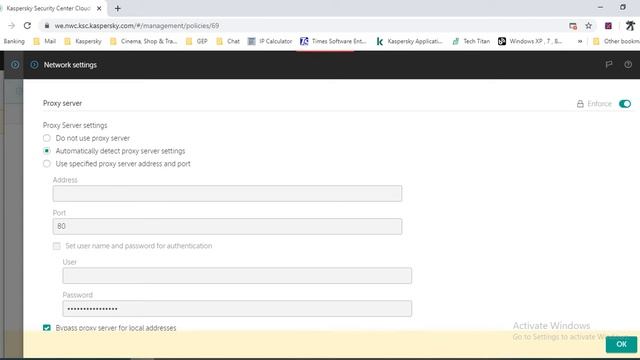This screenshot has width=640, height=360.
Task: Open the Other bookmarks folder
Action: (616, 41)
